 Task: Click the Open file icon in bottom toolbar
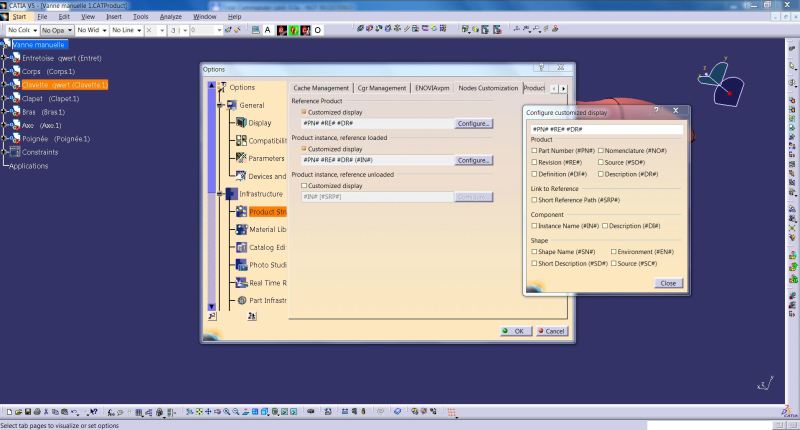18,412
